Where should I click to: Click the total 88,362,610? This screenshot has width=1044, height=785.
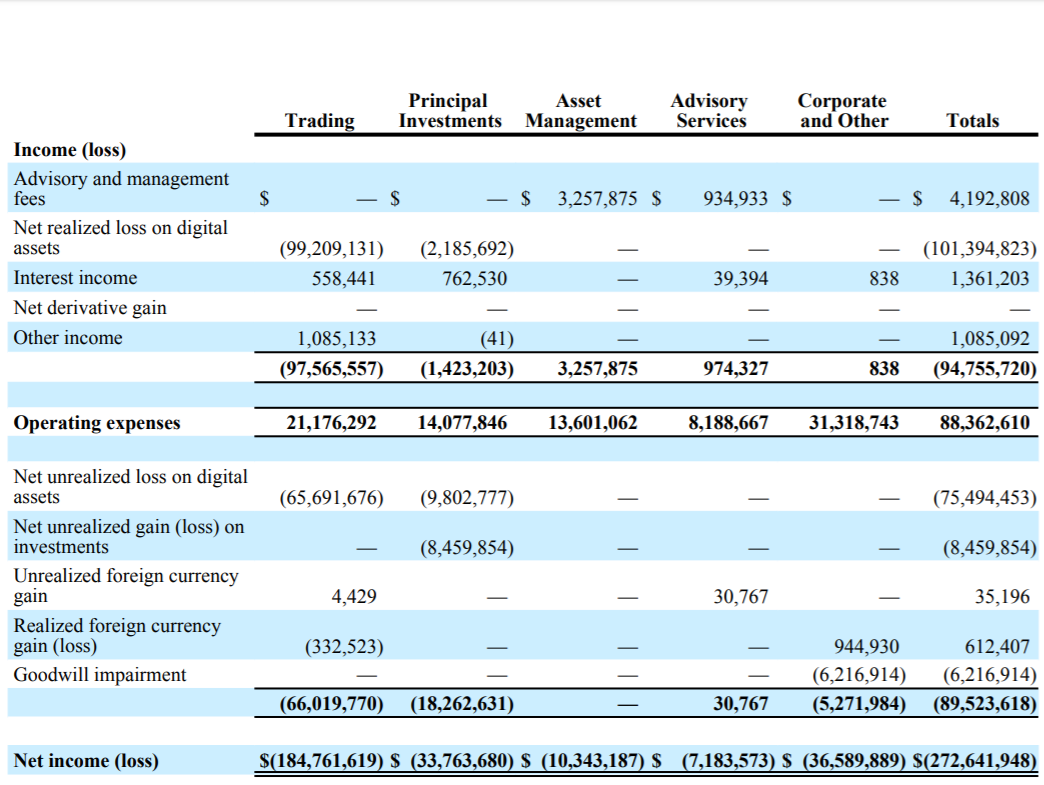(x=985, y=423)
